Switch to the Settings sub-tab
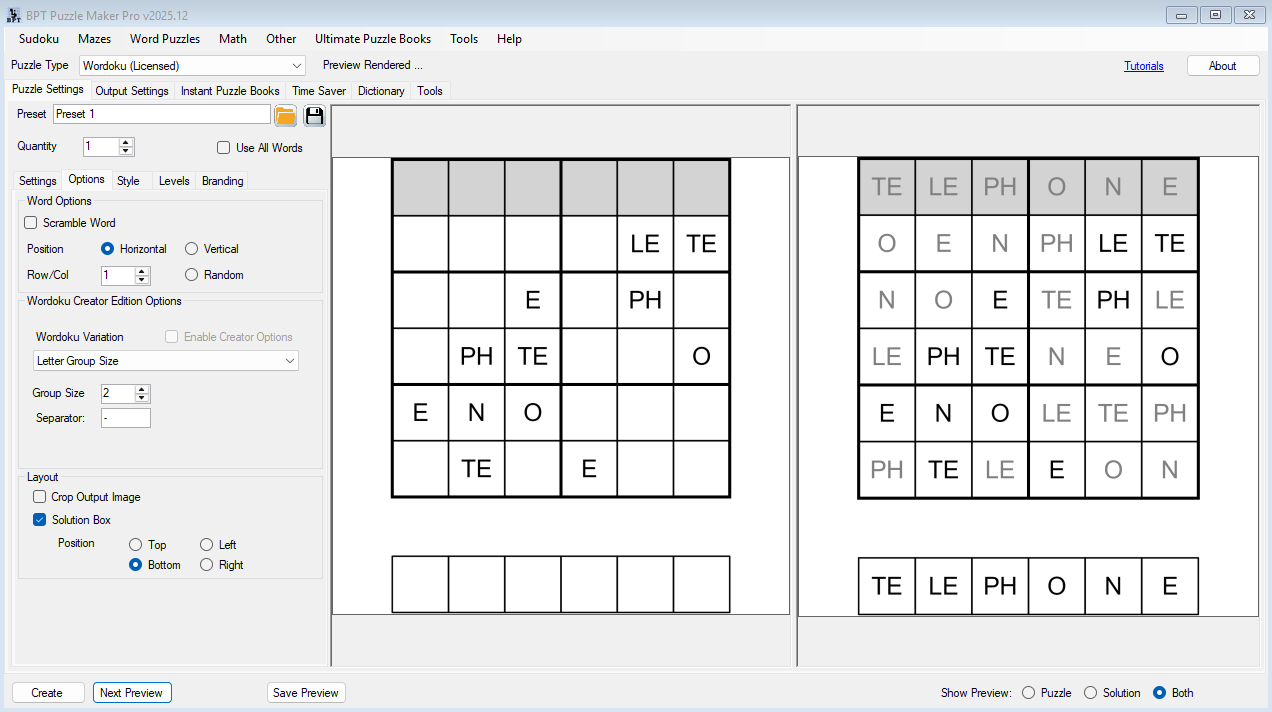This screenshot has width=1272, height=712. [38, 181]
